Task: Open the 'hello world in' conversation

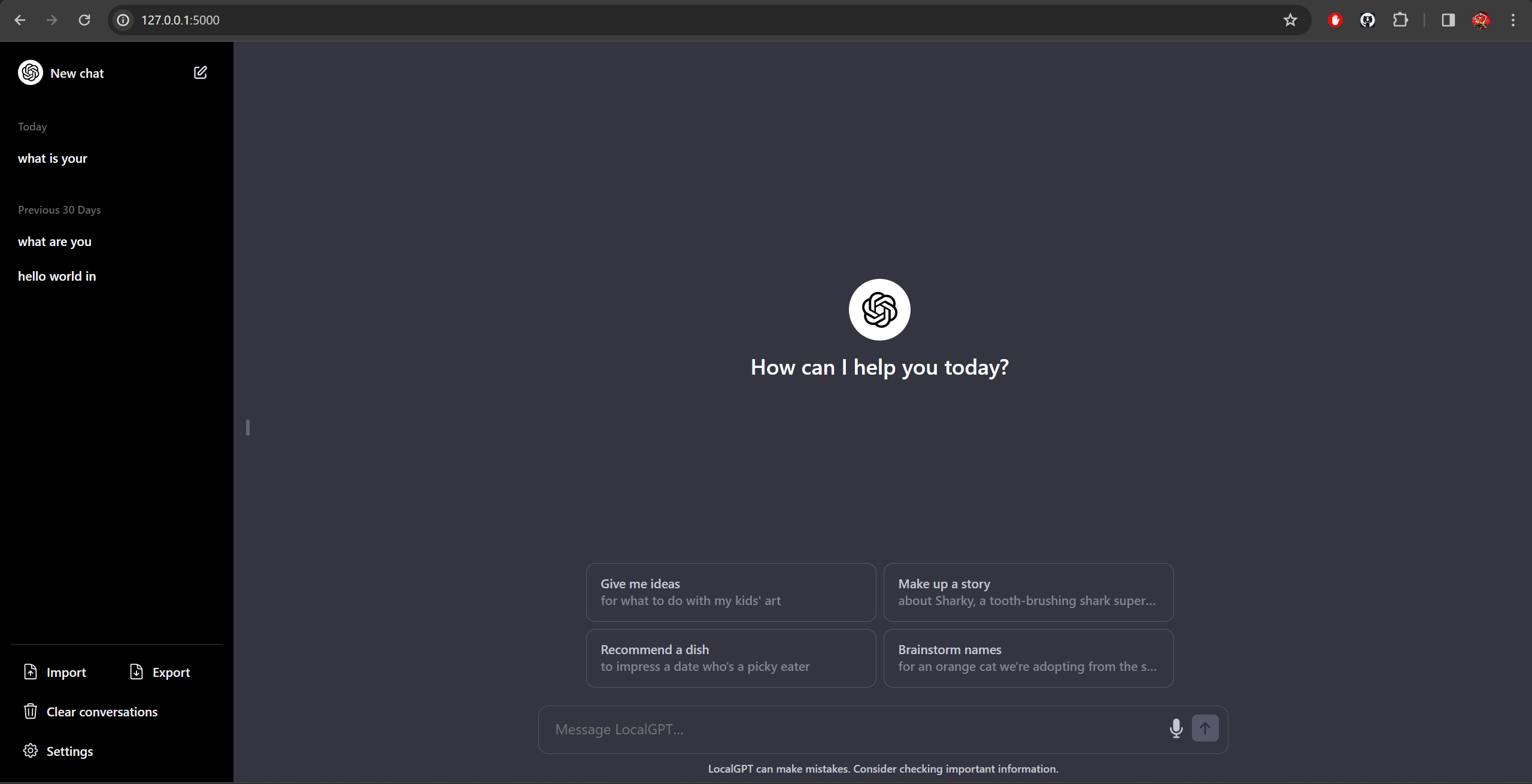Action: (57, 276)
